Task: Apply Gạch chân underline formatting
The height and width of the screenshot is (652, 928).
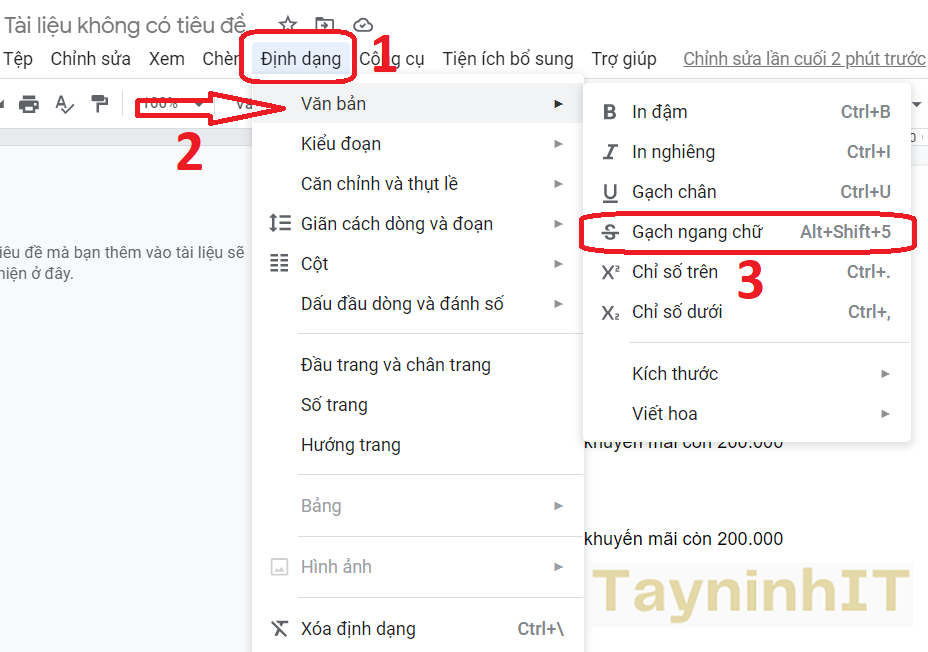Action: point(673,192)
